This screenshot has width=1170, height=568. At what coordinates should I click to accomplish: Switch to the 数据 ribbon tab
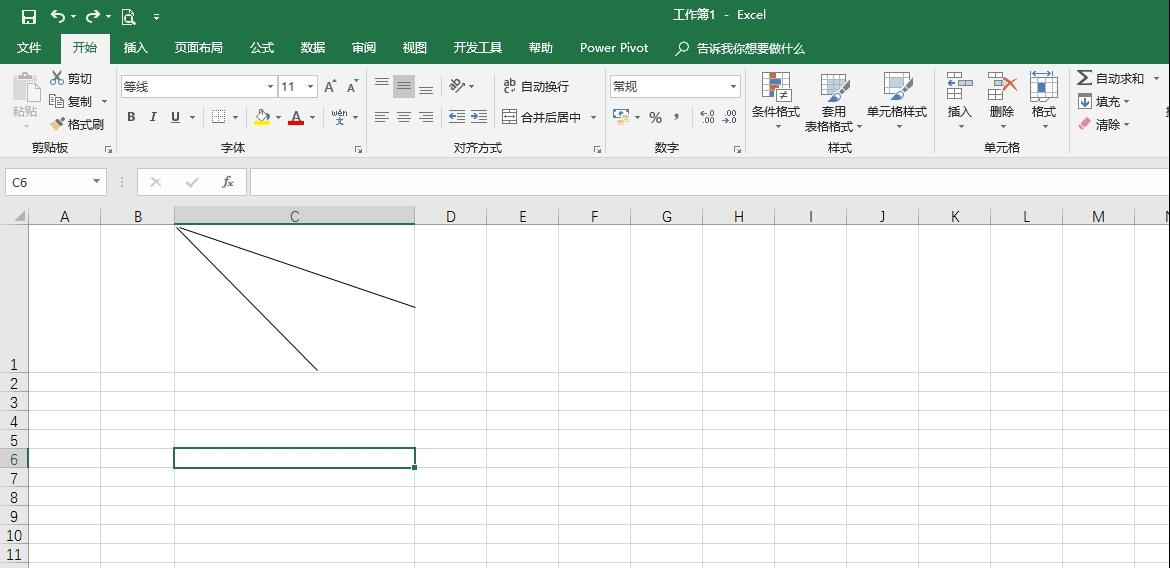tap(313, 48)
